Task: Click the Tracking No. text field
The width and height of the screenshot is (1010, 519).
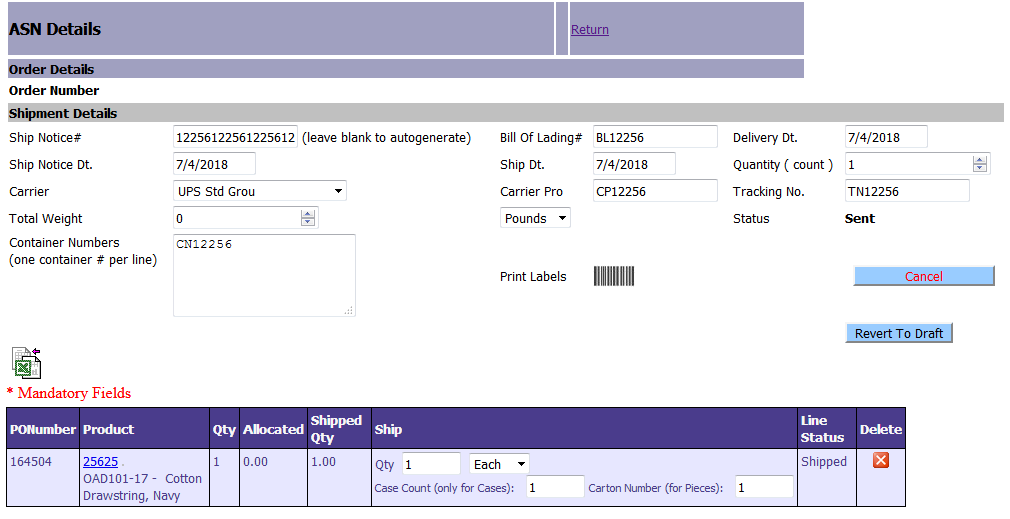Action: pos(906,191)
